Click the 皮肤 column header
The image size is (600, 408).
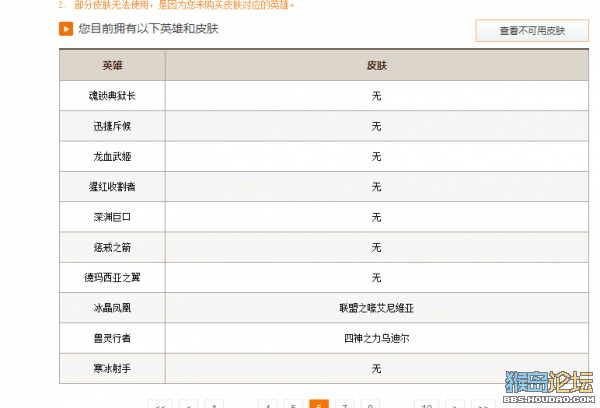pyautogui.click(x=377, y=65)
